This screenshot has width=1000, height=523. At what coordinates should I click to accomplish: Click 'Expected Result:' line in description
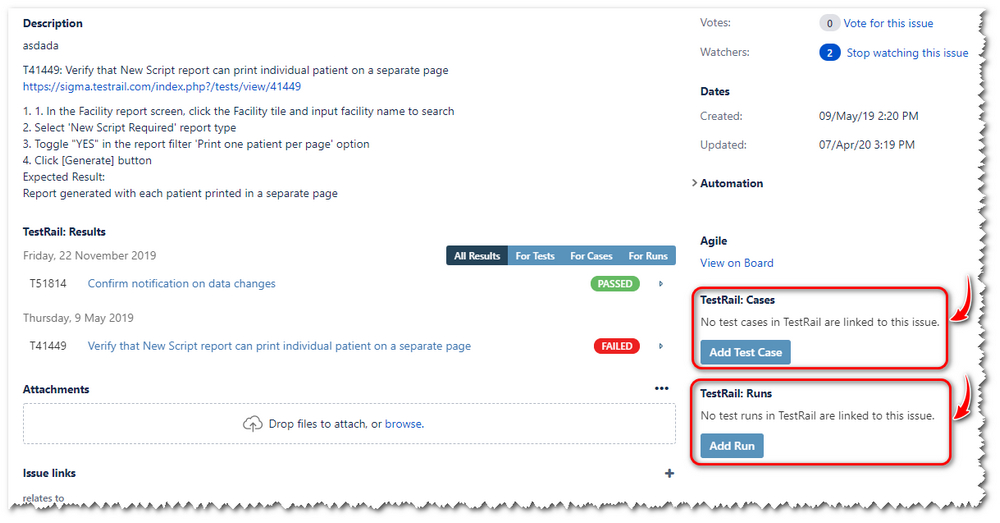64,177
